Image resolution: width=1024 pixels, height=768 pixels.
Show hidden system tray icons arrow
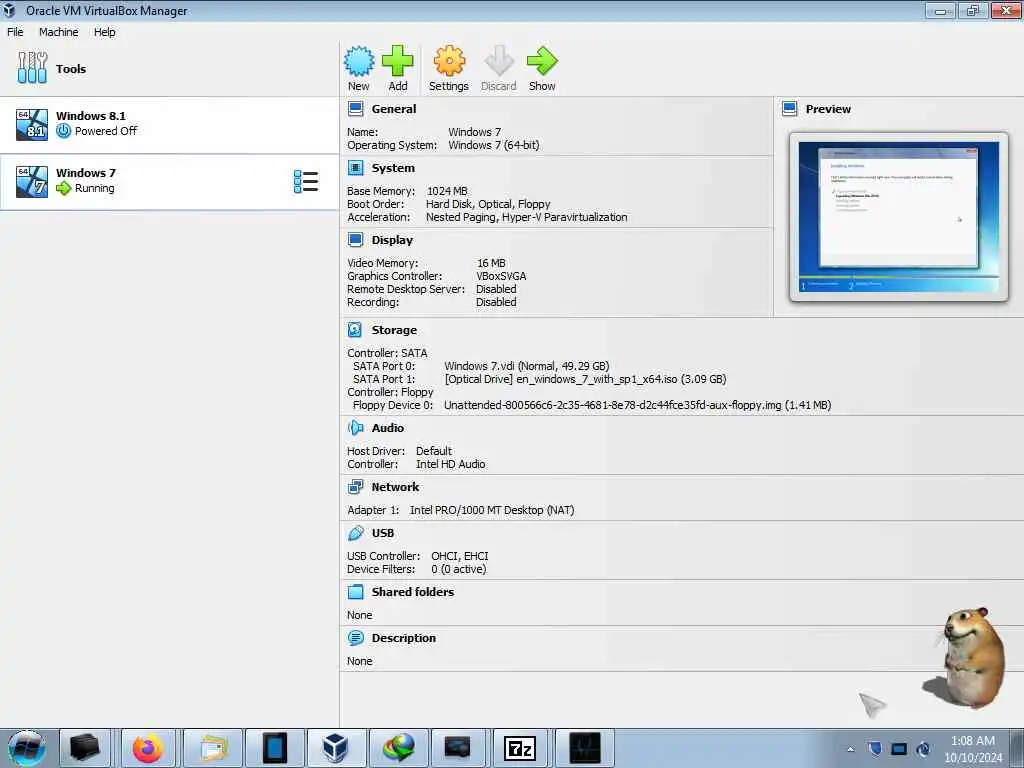point(850,749)
